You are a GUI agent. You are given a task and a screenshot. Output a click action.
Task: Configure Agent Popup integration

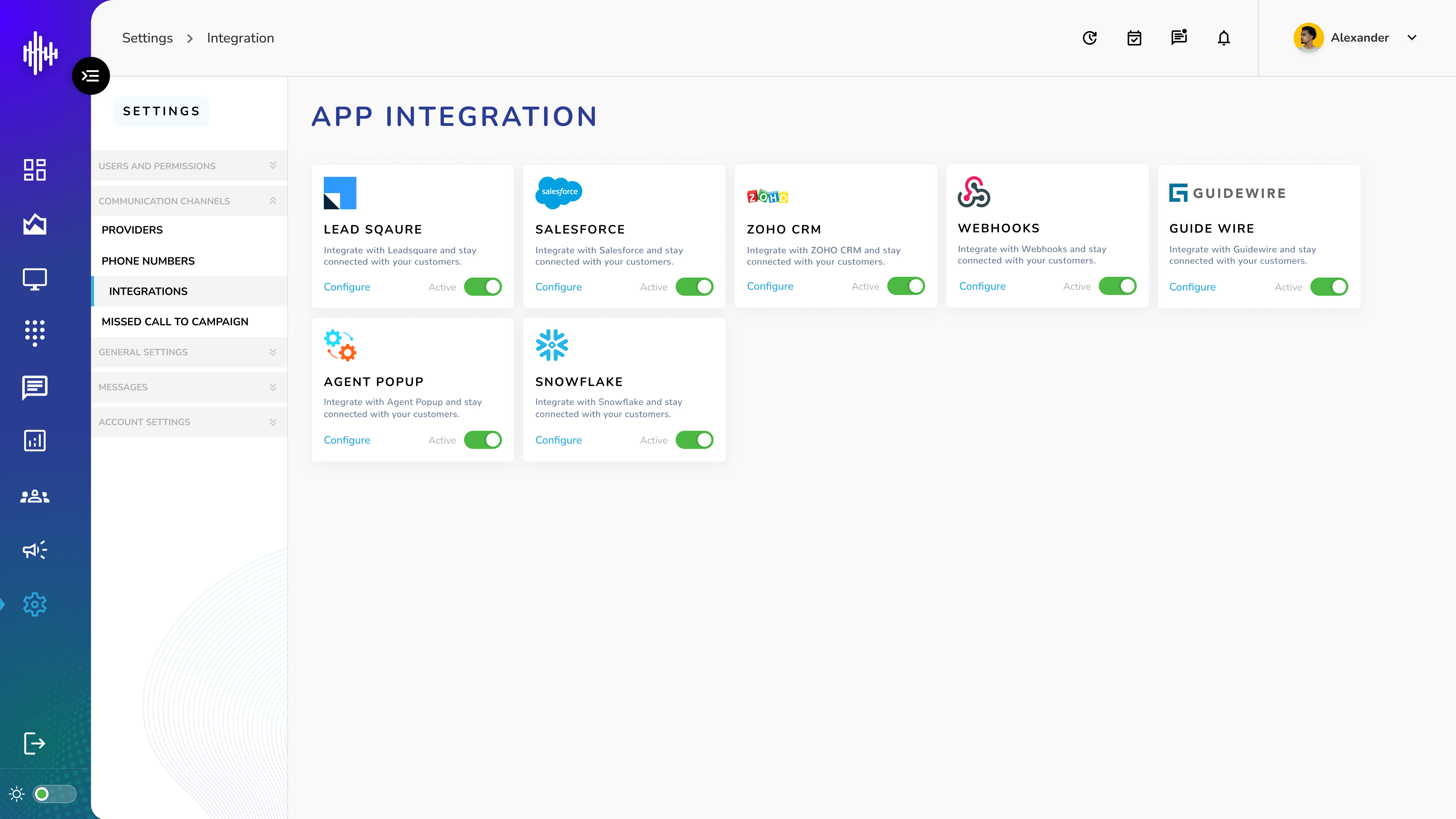coord(347,440)
